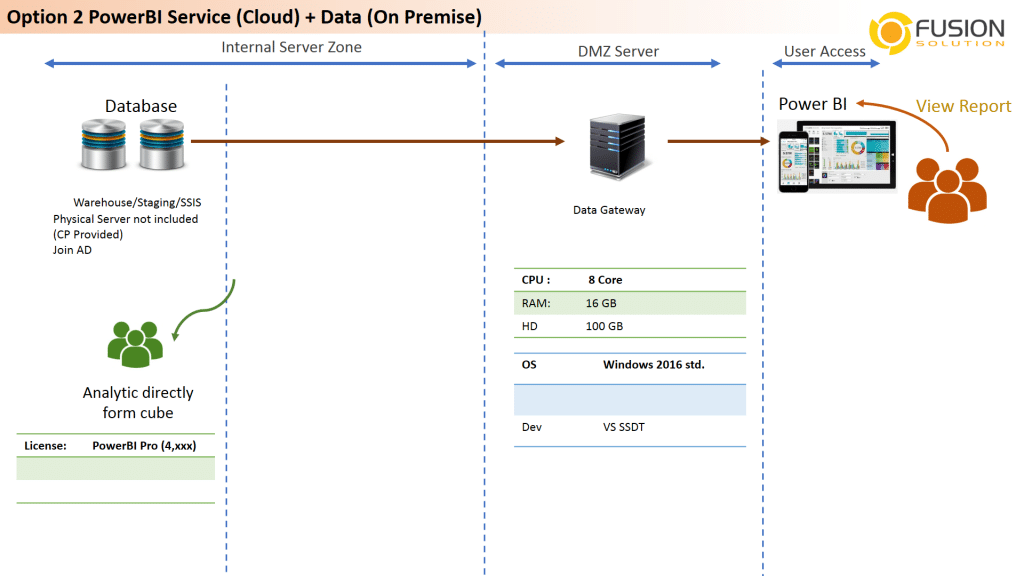Click the left database cylinder icon

(103, 144)
